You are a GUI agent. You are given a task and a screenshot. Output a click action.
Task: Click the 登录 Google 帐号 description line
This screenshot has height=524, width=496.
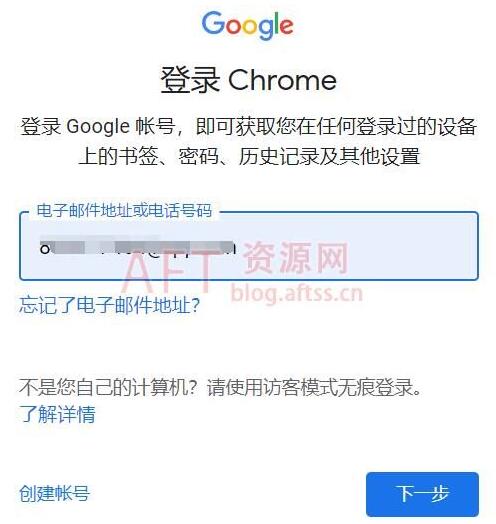(248, 127)
